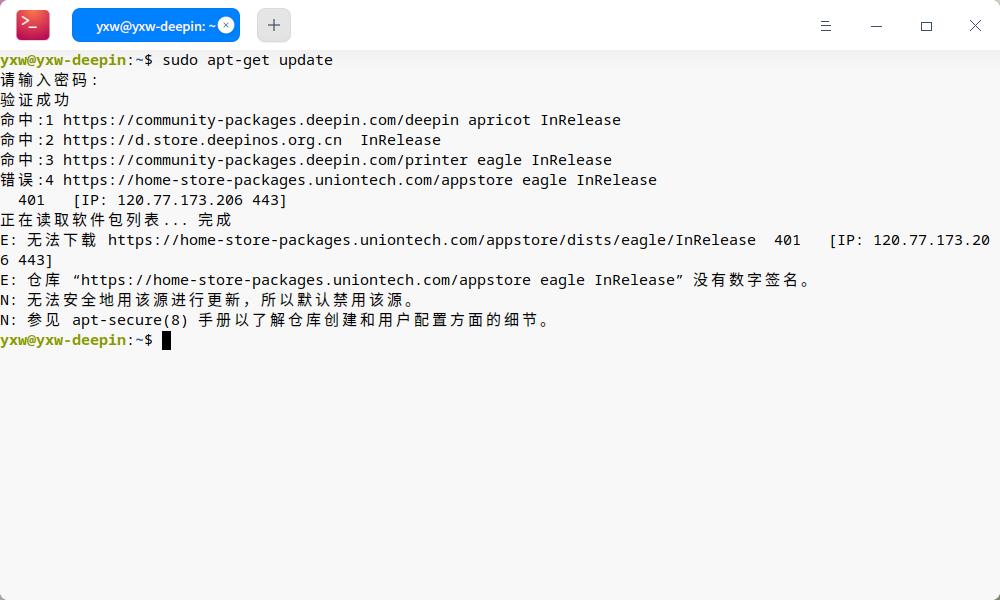Click the 'sudo apt-get update' command text

point(247,60)
